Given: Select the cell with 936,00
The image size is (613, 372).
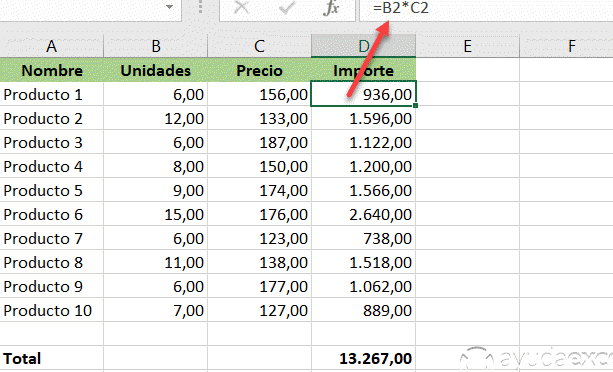Looking at the screenshot, I should pos(364,94).
